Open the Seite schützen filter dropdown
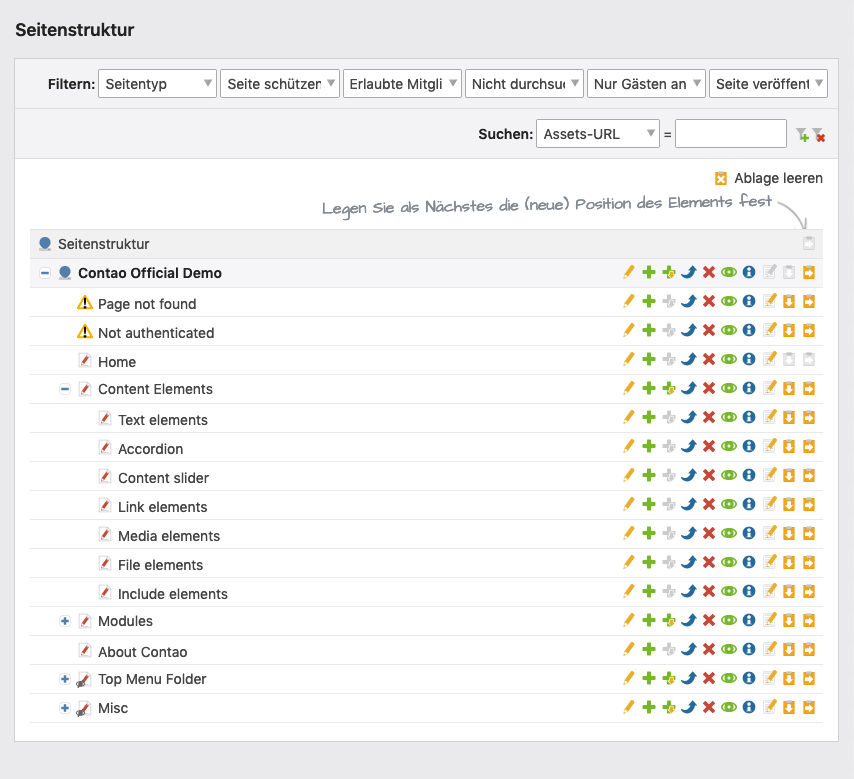This screenshot has width=854, height=779. pyautogui.click(x=280, y=84)
